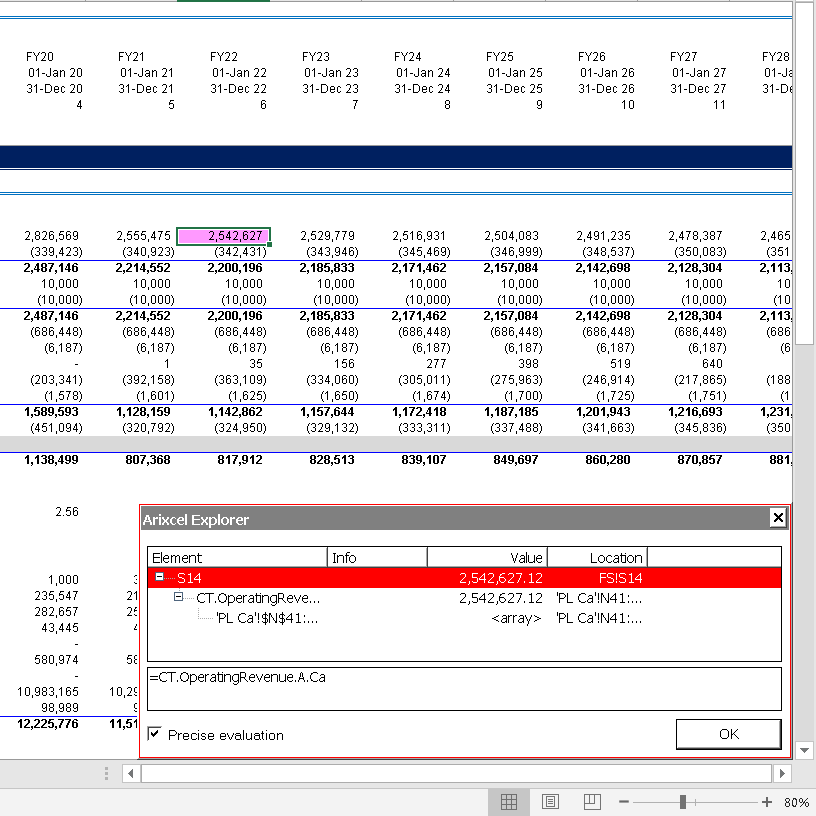Click the zoom in plus button
Image resolution: width=816 pixels, height=816 pixels.
(767, 802)
